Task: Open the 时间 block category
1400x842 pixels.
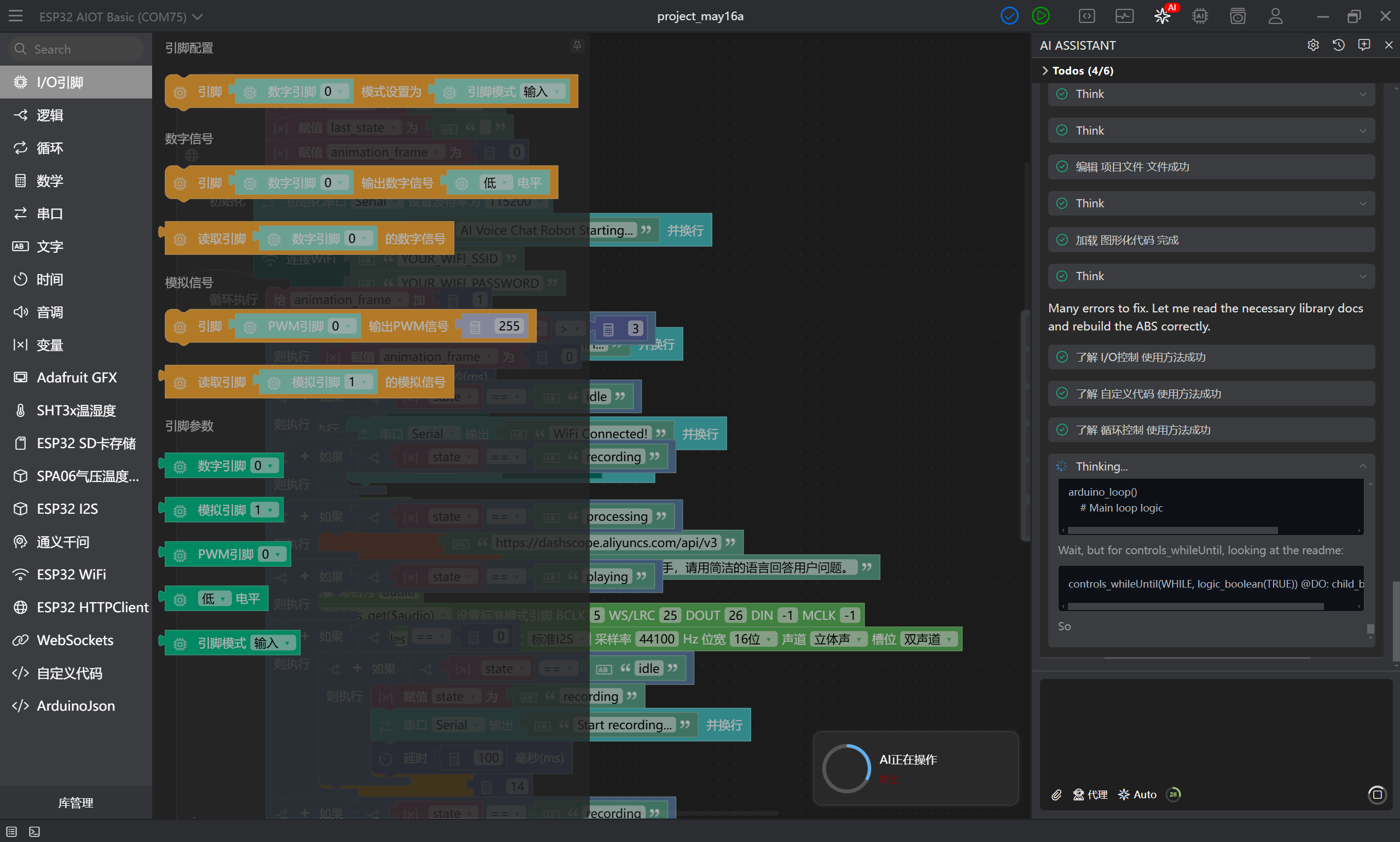Action: 76,279
